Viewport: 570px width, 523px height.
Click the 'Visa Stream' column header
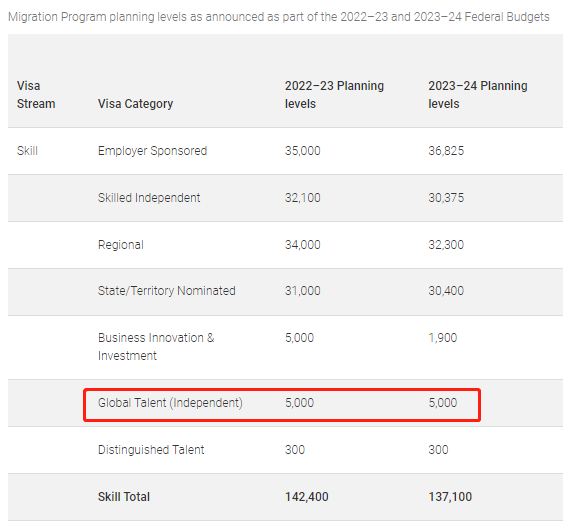click(36, 95)
